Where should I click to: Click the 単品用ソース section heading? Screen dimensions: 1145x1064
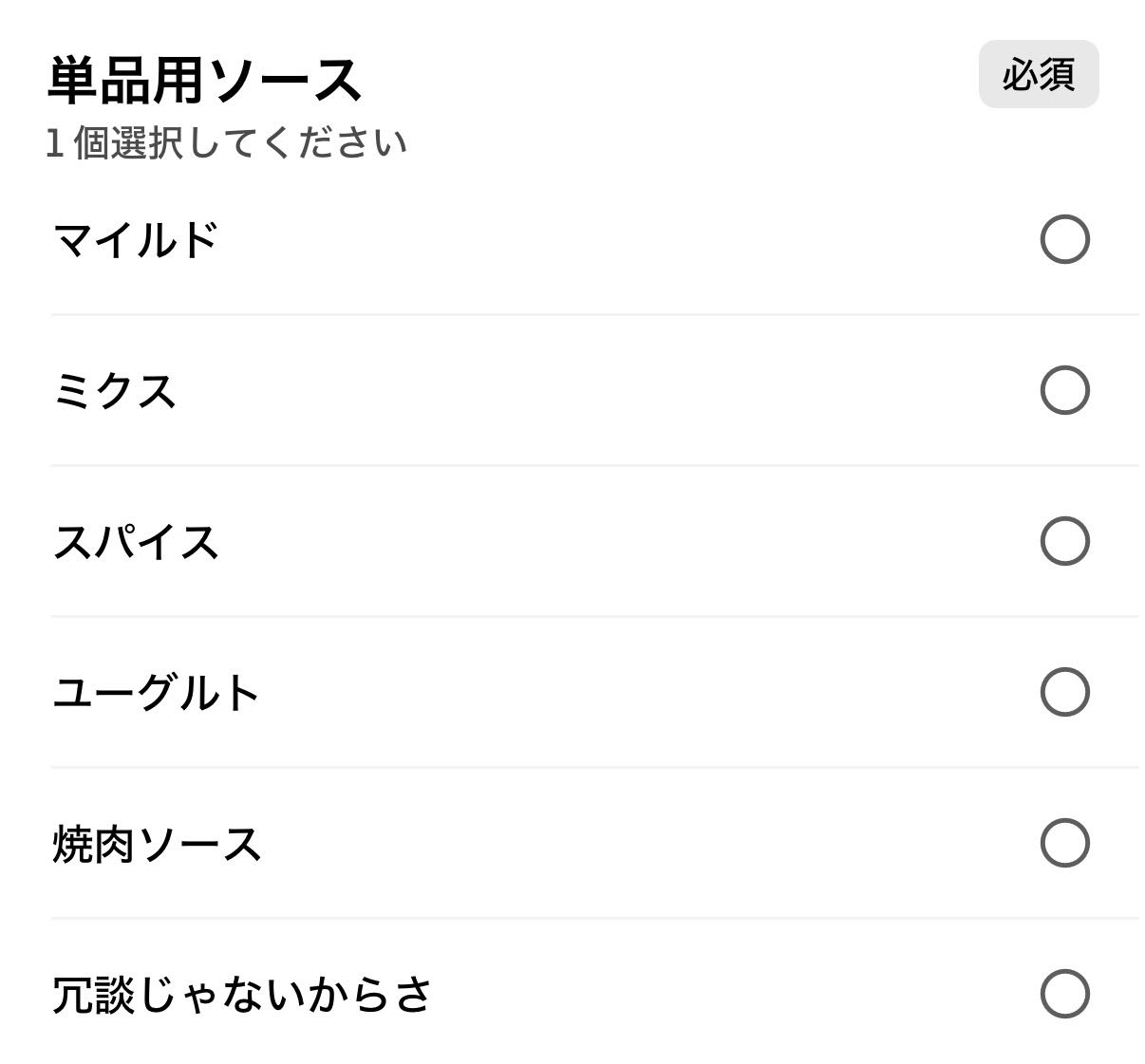coord(204,80)
